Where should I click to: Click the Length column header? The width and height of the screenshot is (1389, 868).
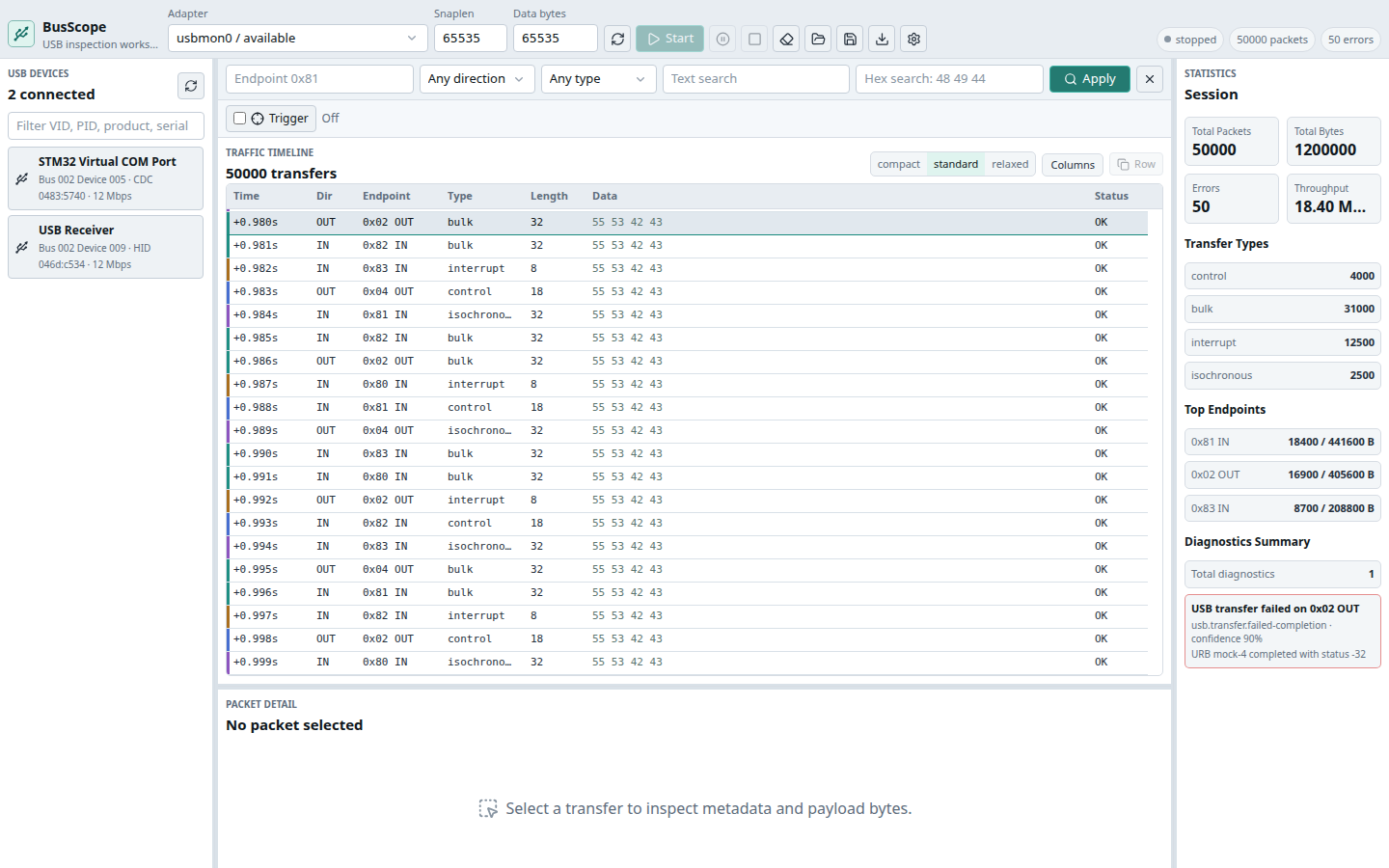click(549, 196)
